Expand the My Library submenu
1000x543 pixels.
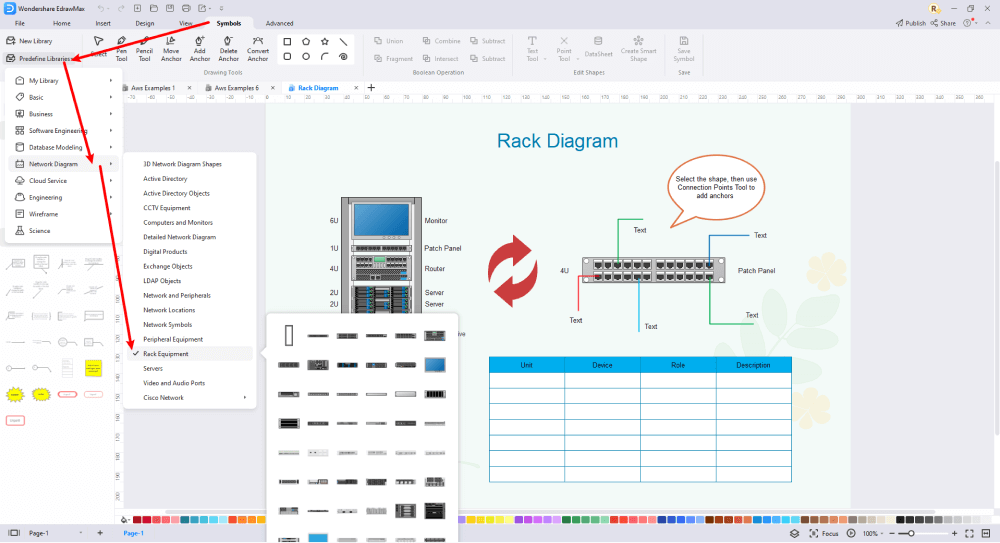(x=64, y=80)
